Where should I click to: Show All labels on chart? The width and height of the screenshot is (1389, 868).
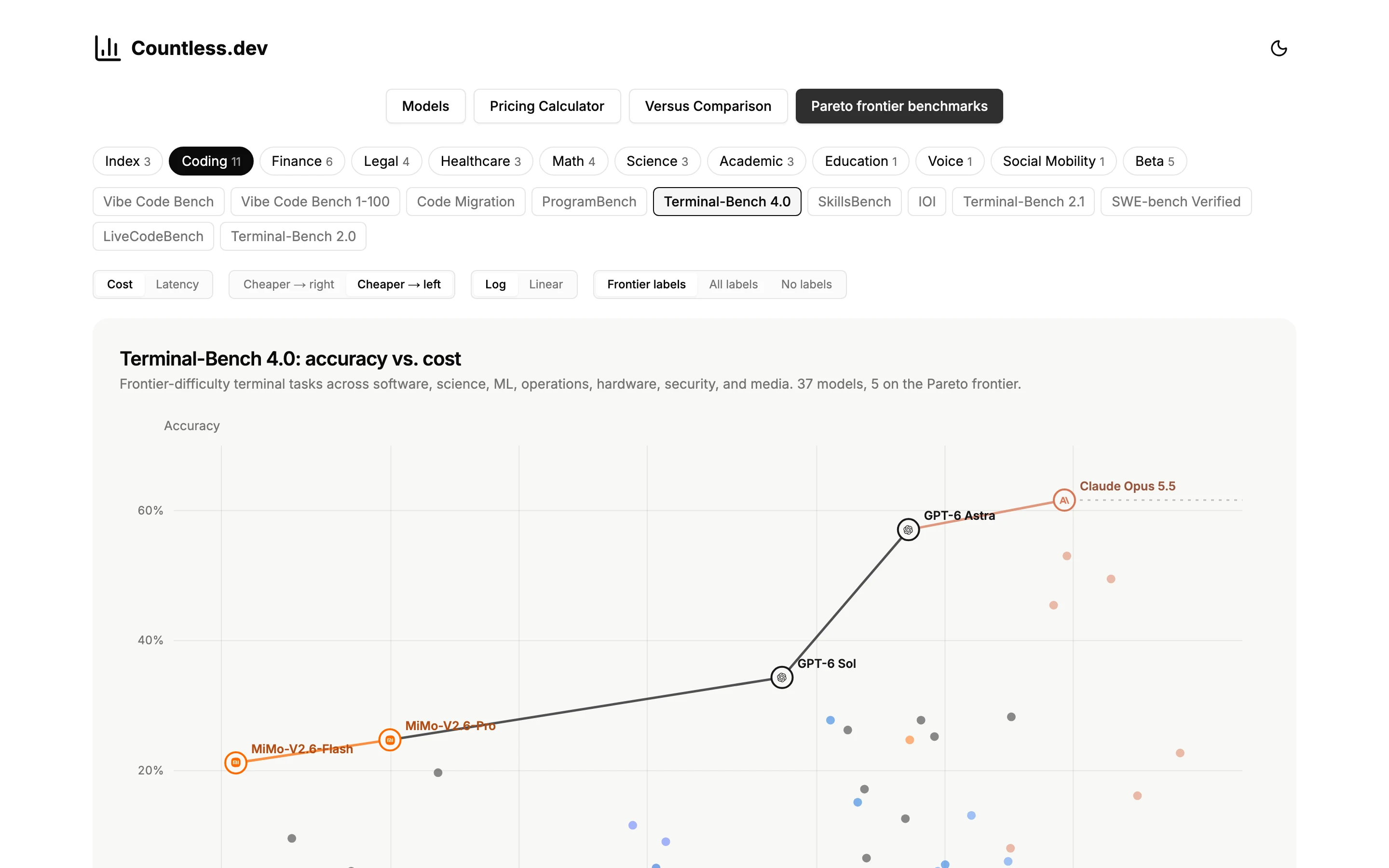[733, 284]
